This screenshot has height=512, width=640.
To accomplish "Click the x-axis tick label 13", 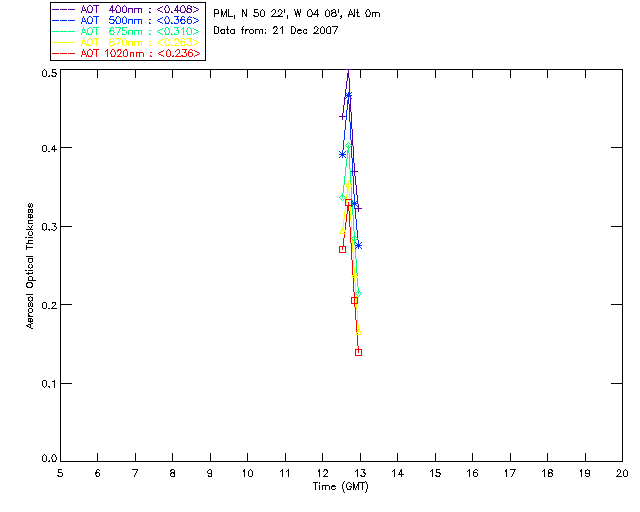I will (360, 473).
